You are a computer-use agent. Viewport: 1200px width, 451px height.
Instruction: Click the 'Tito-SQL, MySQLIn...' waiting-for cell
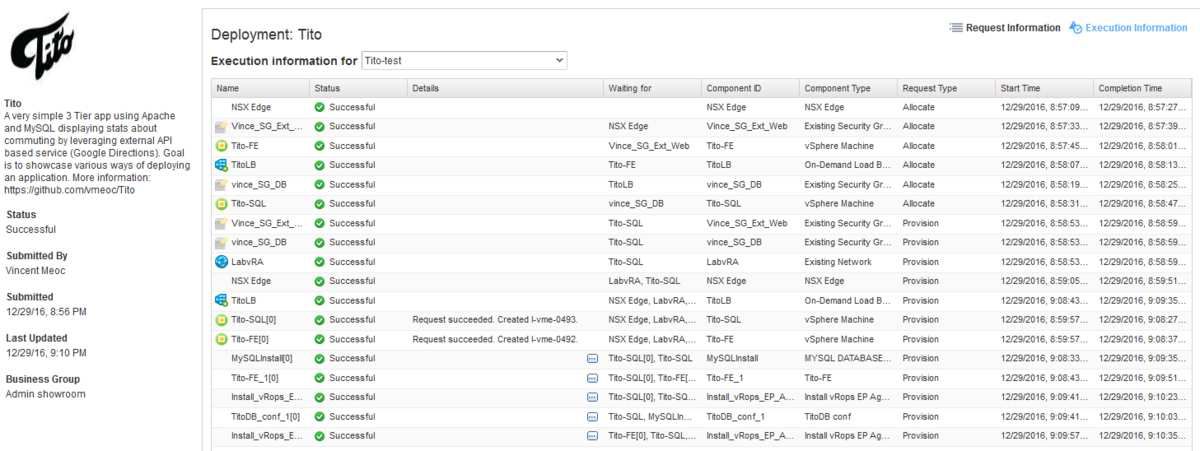pyautogui.click(x=651, y=417)
